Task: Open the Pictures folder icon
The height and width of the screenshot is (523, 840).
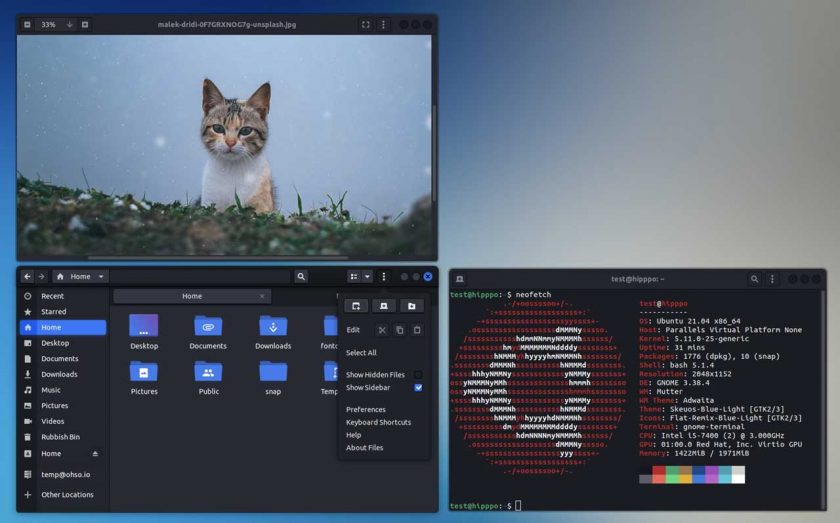Action: 144,371
